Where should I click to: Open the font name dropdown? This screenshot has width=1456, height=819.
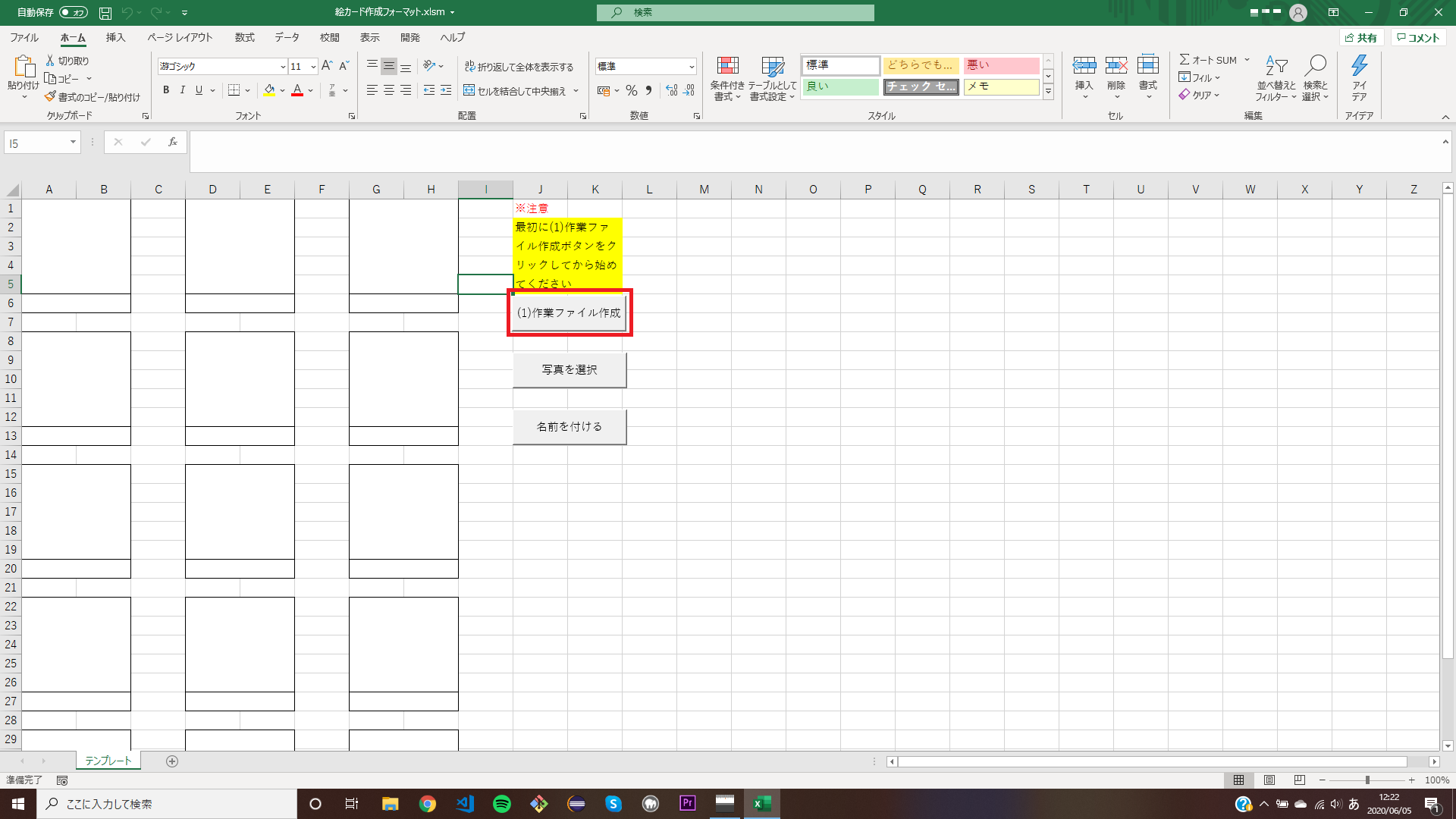(283, 67)
